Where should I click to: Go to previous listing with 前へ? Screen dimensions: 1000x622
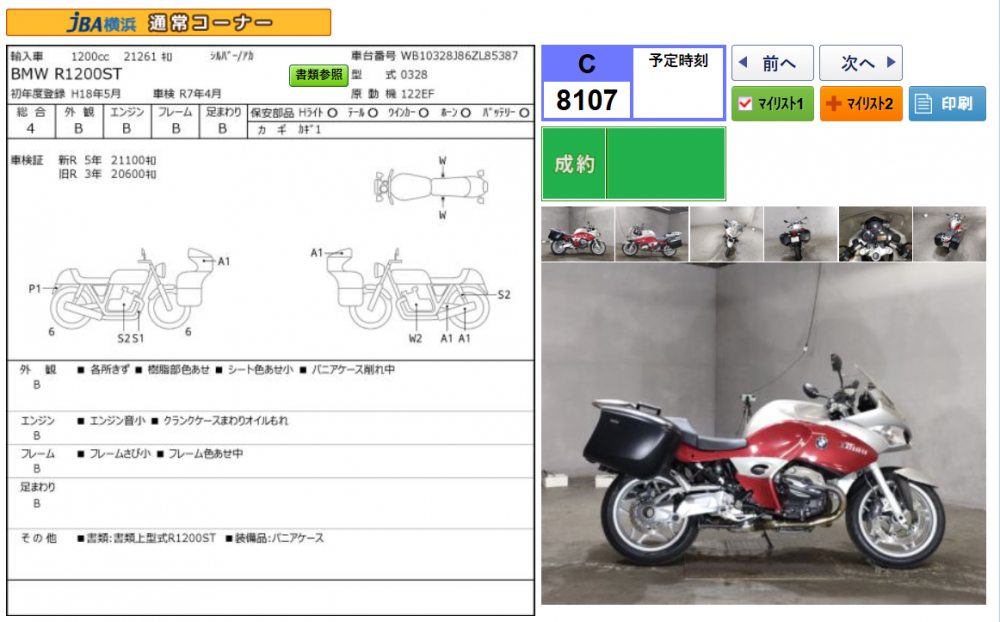[772, 63]
